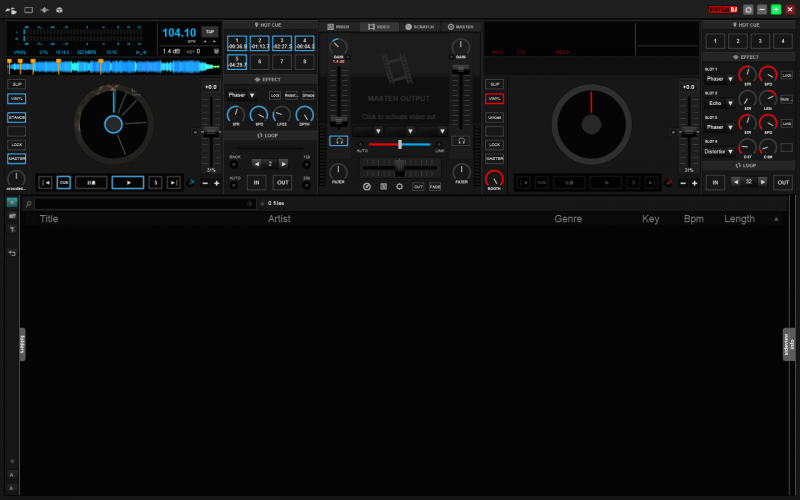Set loop OUT on right deck
The height and width of the screenshot is (500, 800).
pyautogui.click(x=783, y=182)
